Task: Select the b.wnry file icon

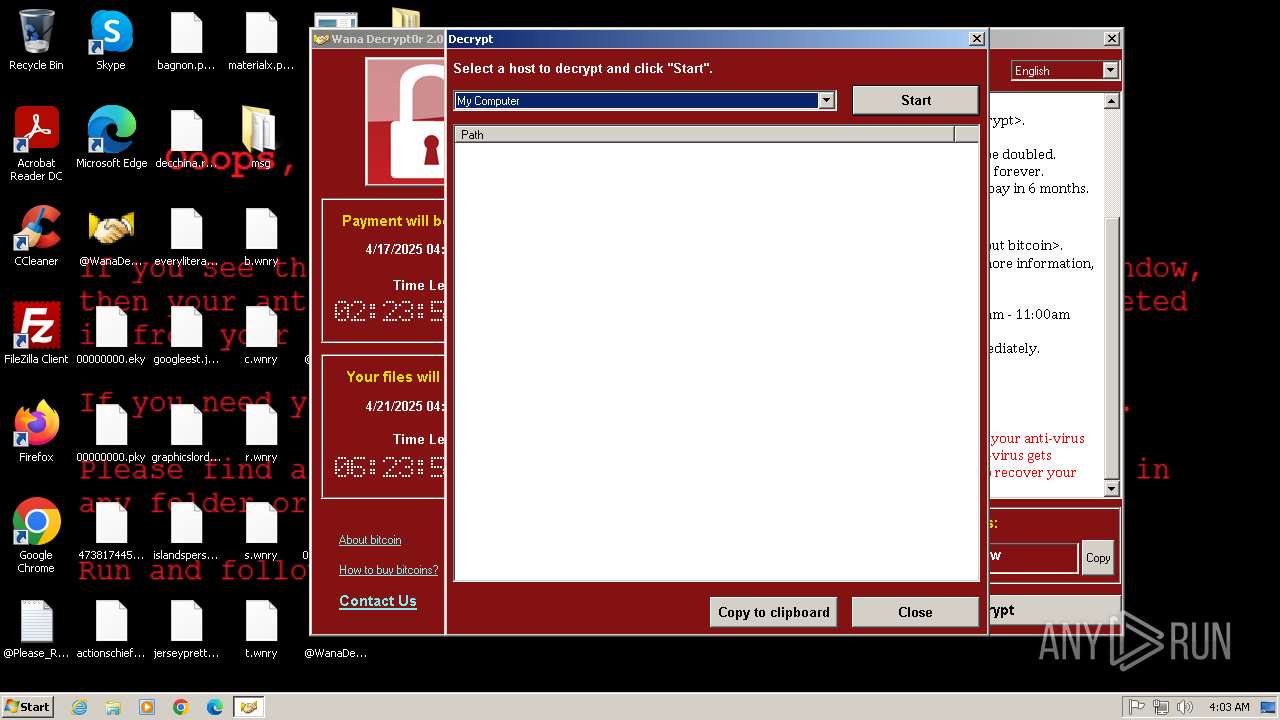Action: point(261,236)
